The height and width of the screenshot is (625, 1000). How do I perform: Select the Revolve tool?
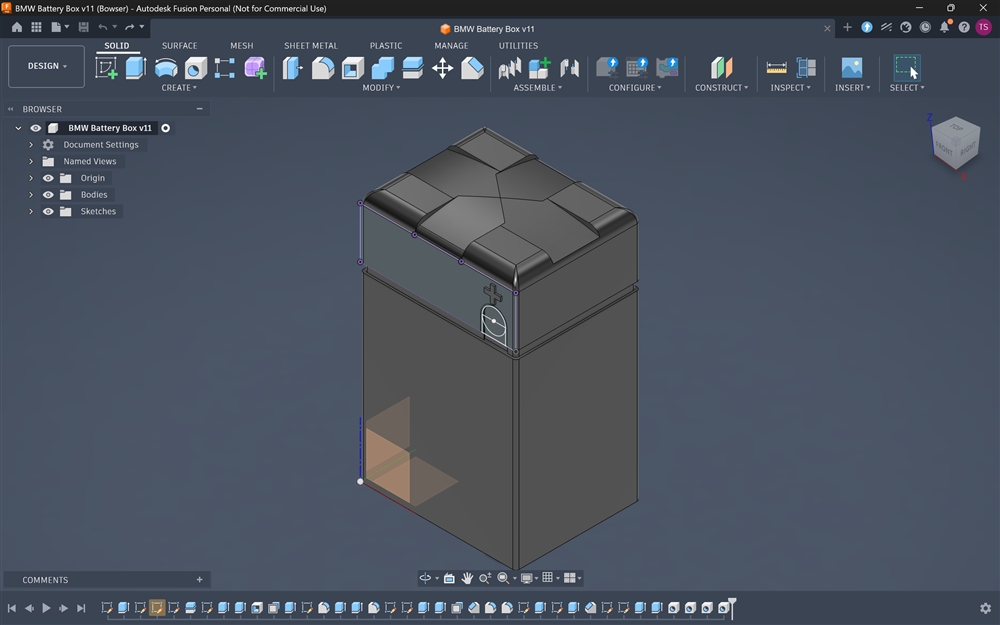[166, 68]
